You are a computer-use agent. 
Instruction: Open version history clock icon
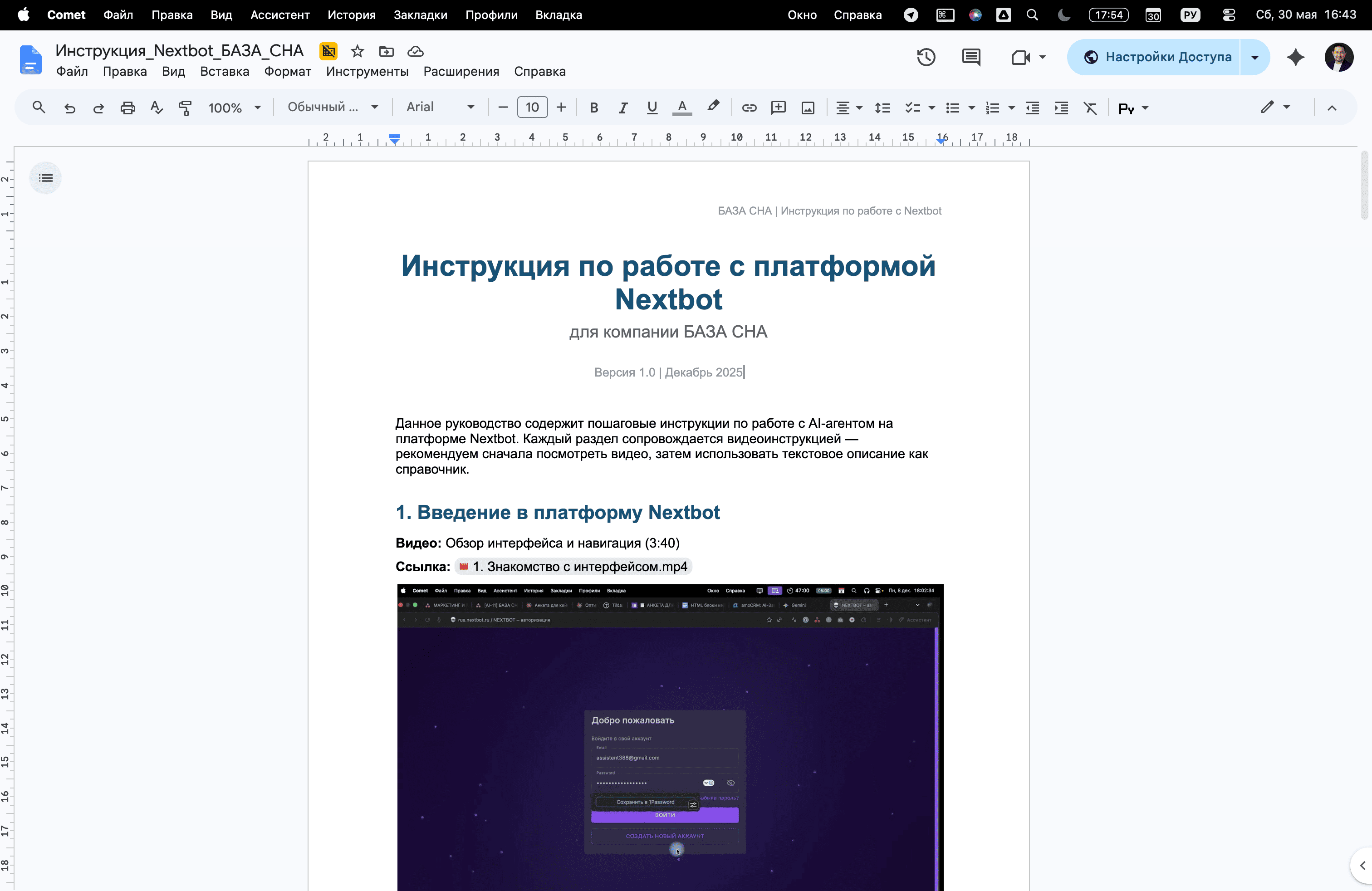tap(926, 57)
